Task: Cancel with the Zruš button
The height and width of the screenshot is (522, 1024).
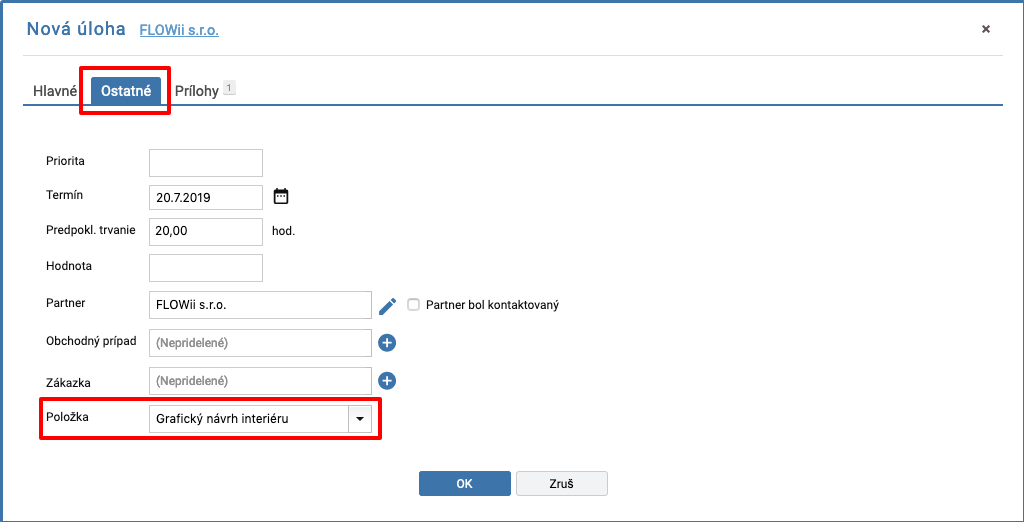Action: 562,483
